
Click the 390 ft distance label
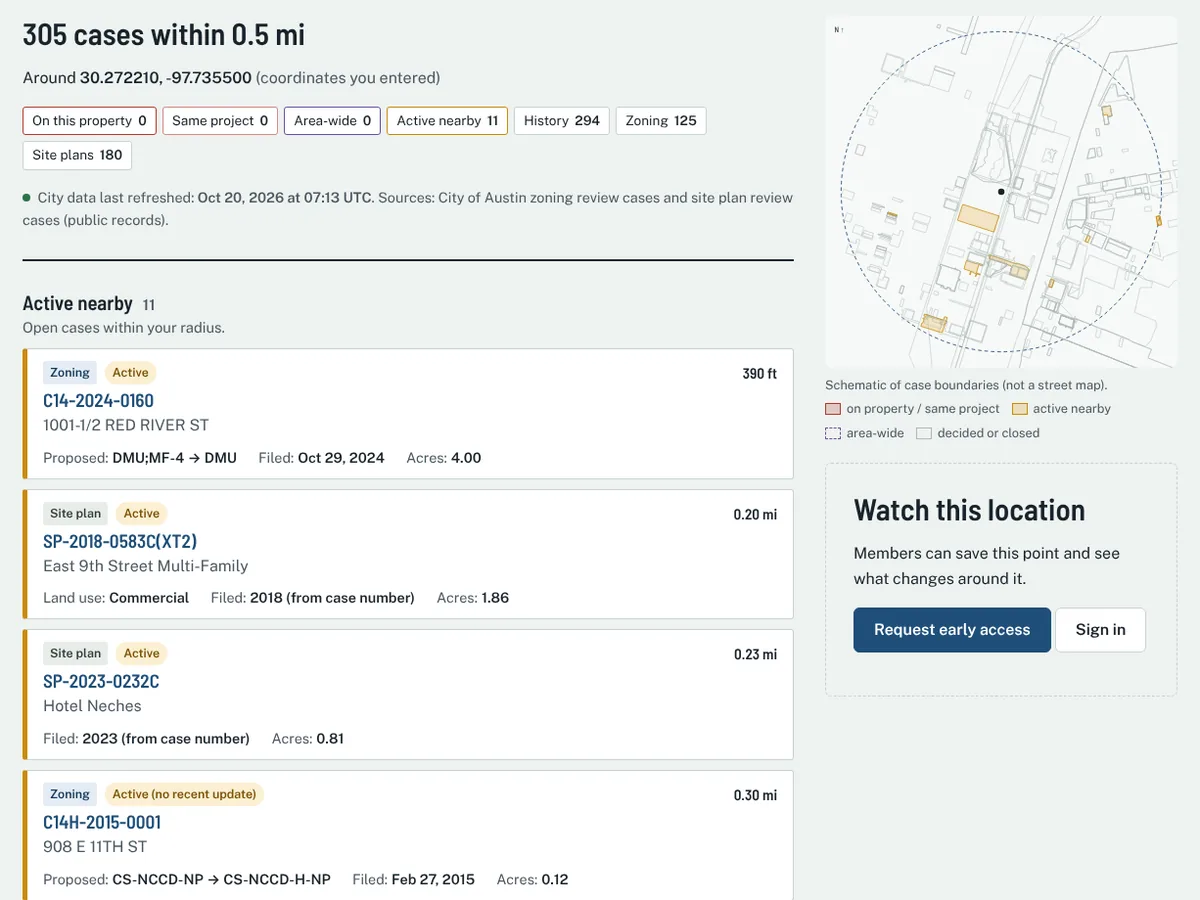pos(759,374)
